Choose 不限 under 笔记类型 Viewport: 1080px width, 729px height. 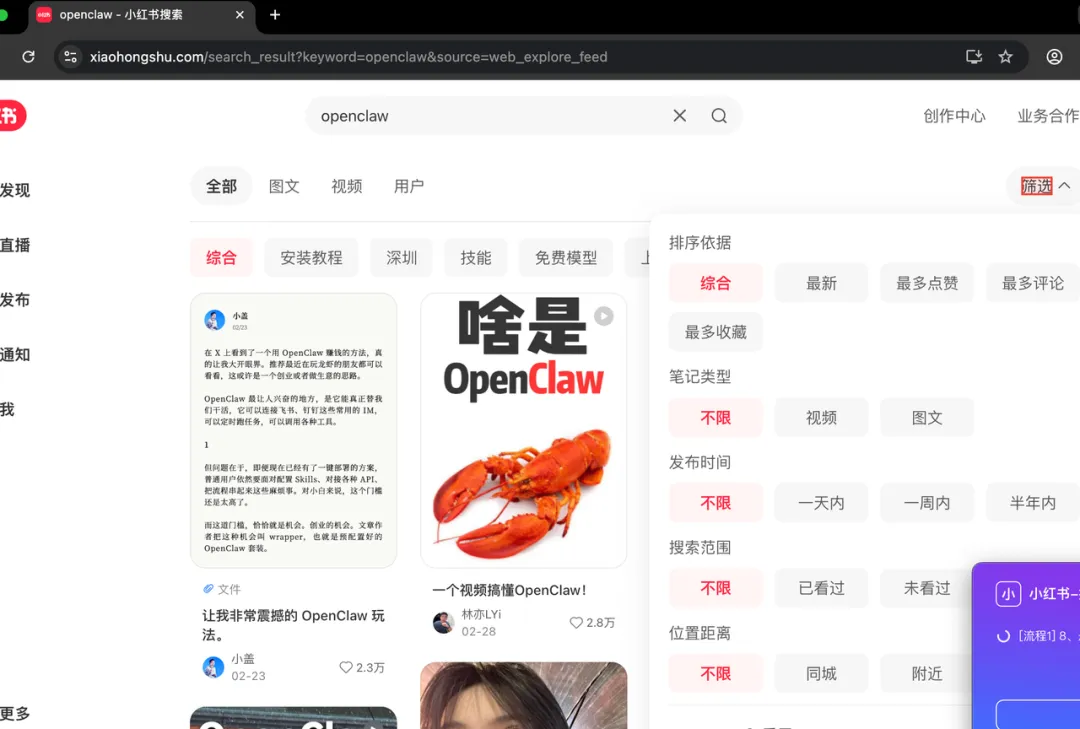pos(716,418)
